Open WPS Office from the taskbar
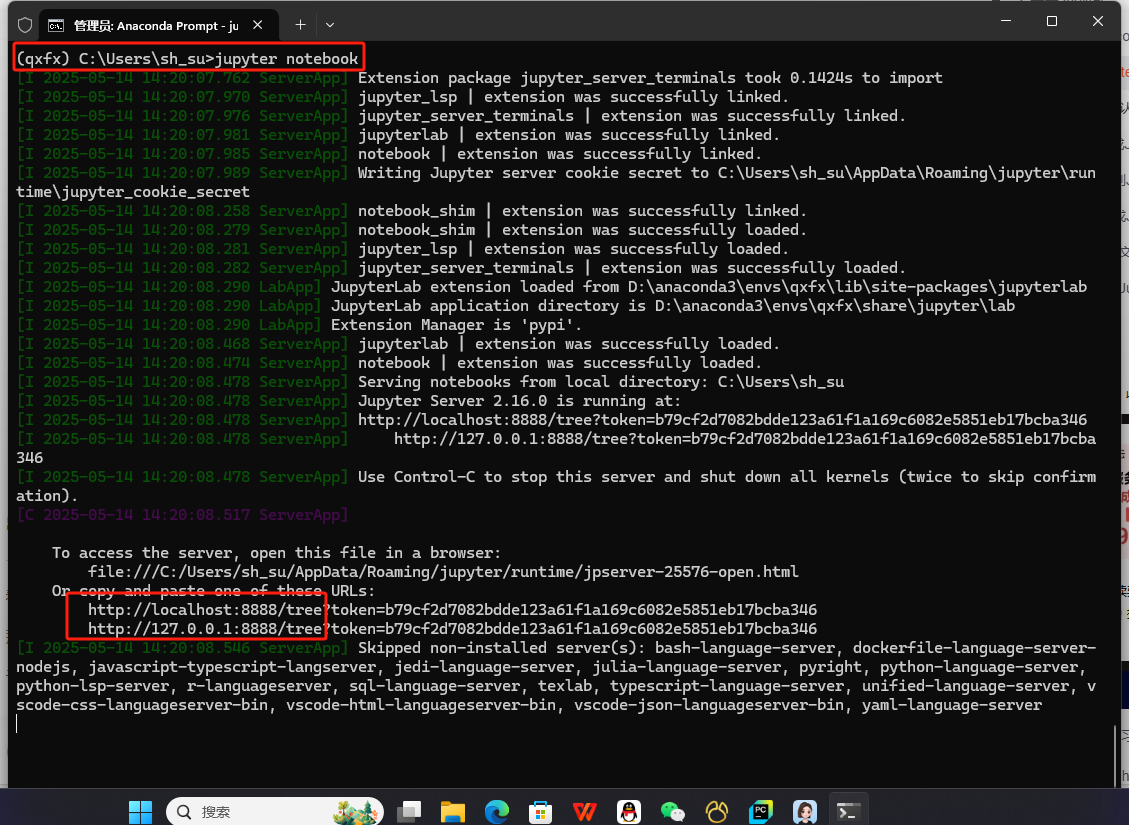 coord(585,811)
